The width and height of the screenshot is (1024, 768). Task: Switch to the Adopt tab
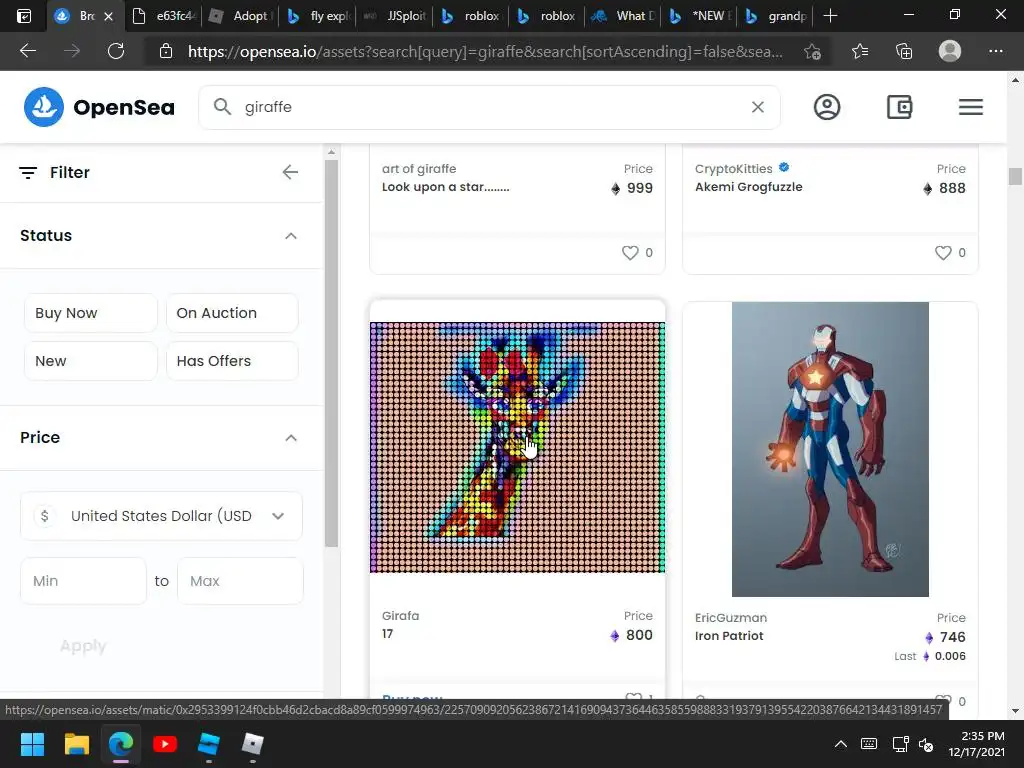240,16
